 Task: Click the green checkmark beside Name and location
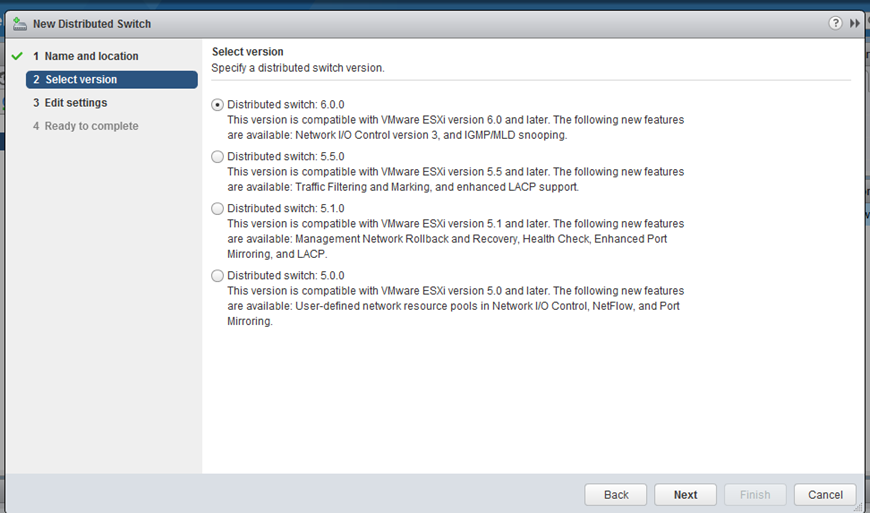17,56
